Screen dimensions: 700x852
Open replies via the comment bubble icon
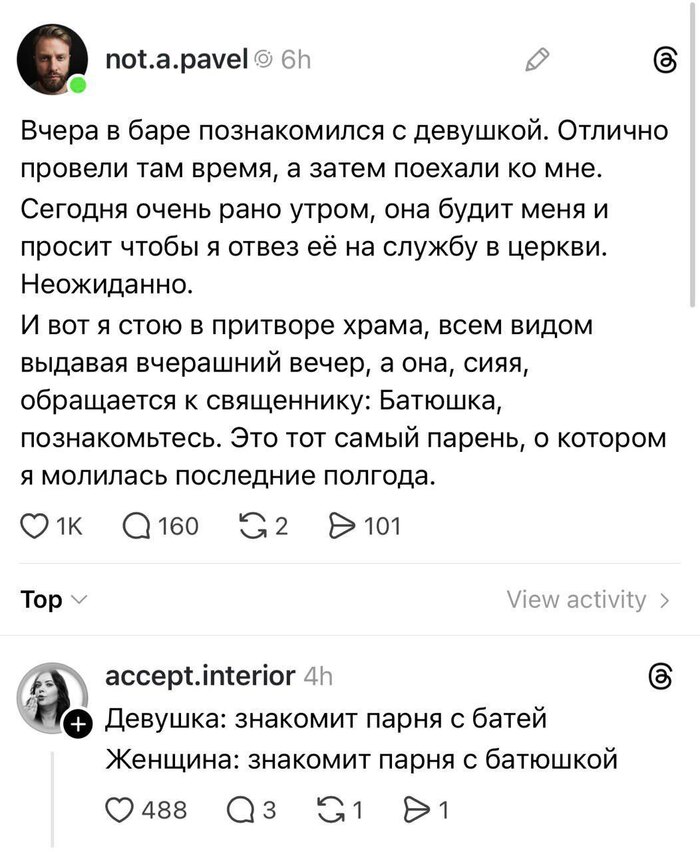[x=136, y=525]
